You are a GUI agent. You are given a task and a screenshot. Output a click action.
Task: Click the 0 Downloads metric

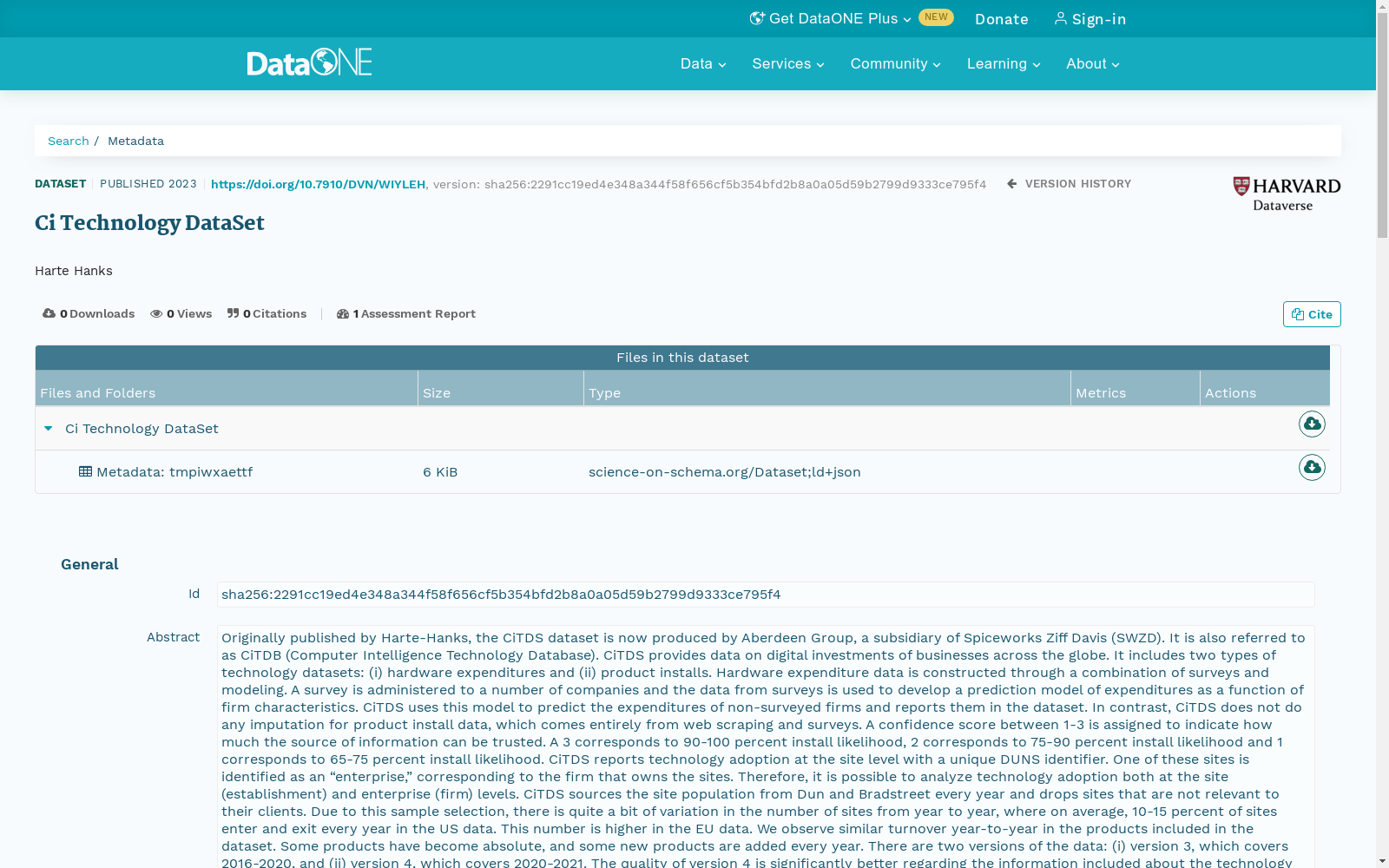(89, 313)
